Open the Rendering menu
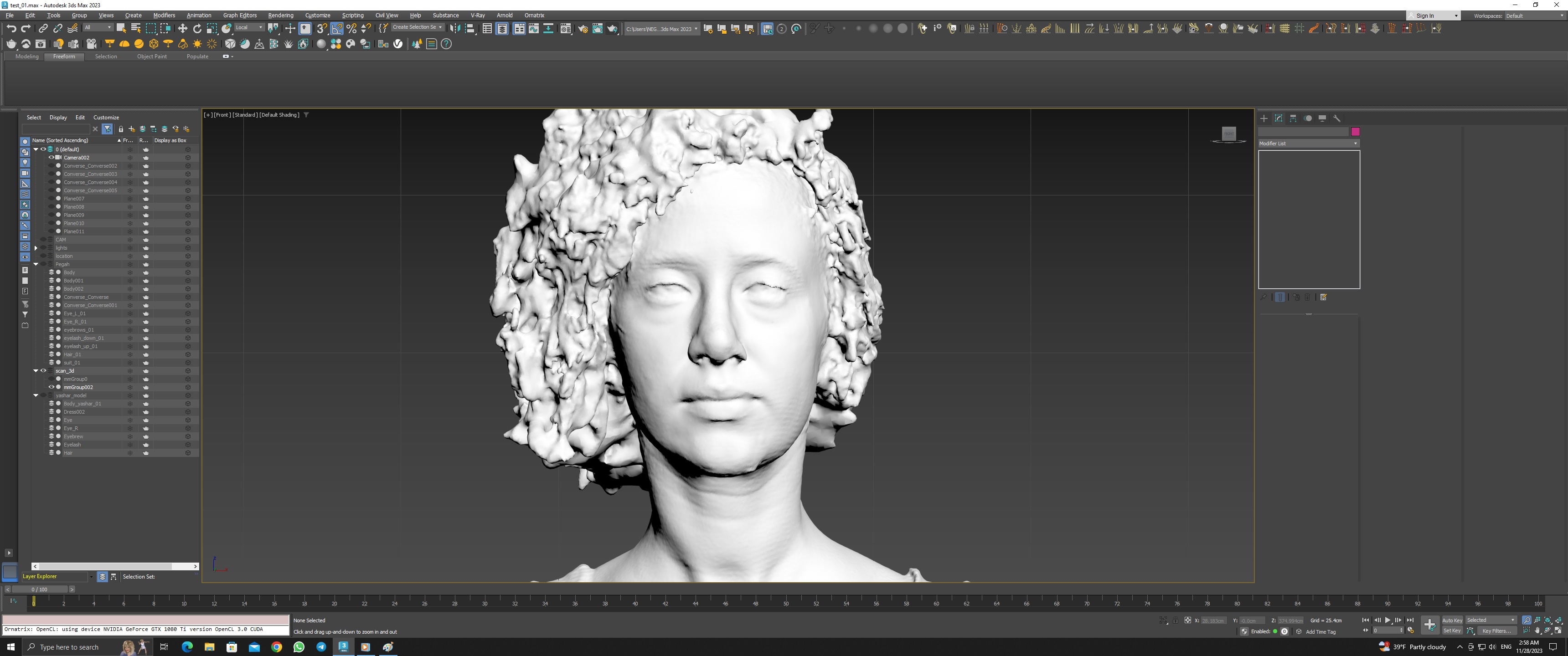The image size is (1568, 656). (280, 15)
